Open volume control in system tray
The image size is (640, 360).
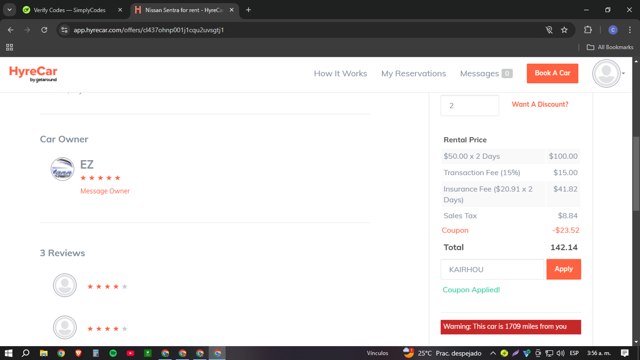(561, 353)
